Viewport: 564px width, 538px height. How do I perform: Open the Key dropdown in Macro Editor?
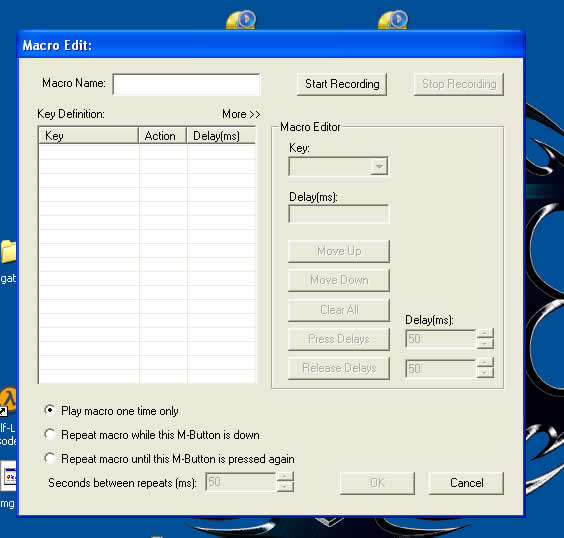point(379,167)
